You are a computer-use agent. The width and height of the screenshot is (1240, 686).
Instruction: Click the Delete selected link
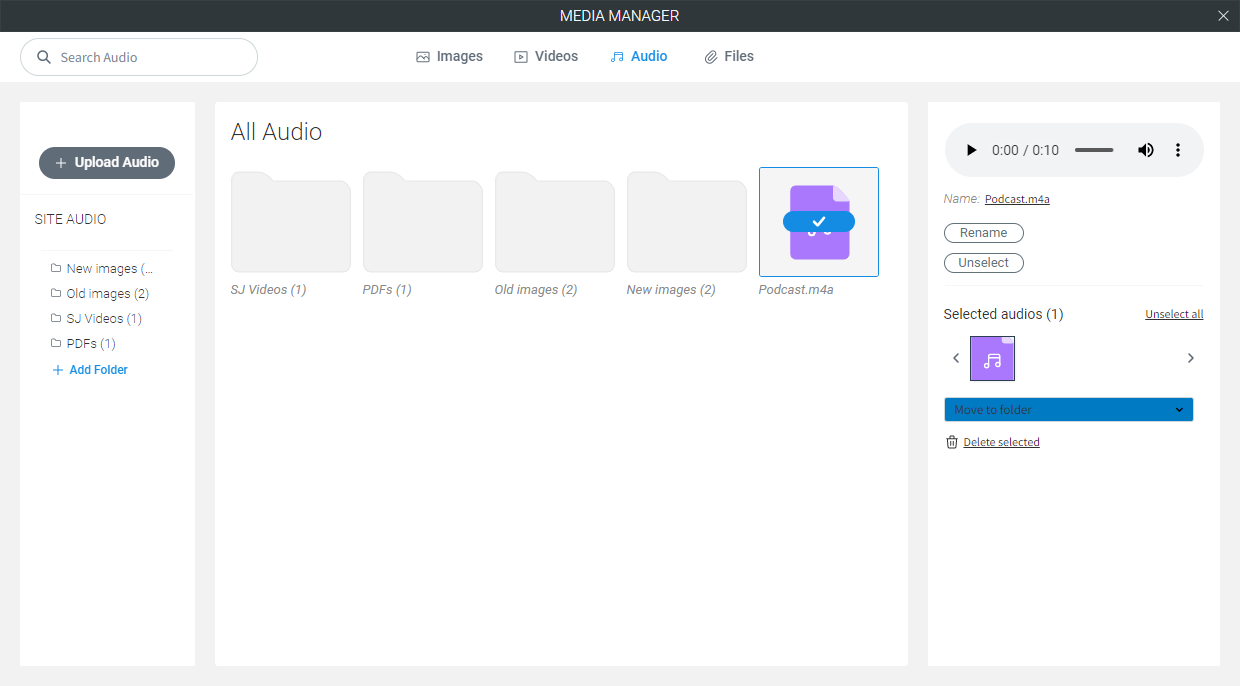[1001, 442]
